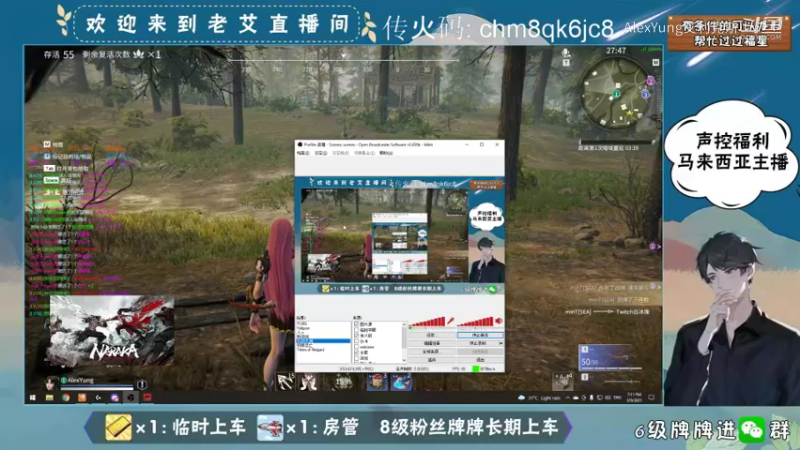
Task: Click the 设定 settings button in OBS
Action: click(431, 335)
